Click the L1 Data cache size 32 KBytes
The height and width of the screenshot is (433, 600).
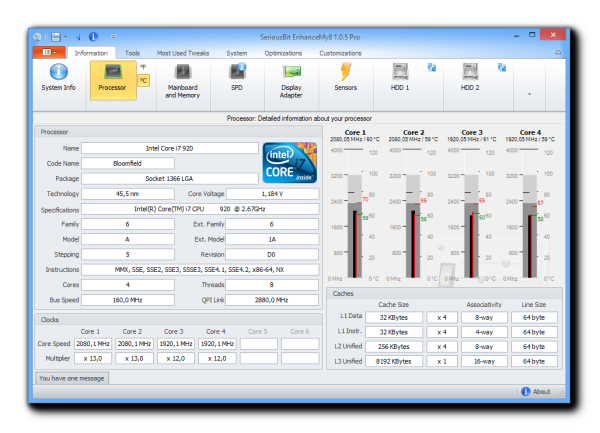point(394,317)
